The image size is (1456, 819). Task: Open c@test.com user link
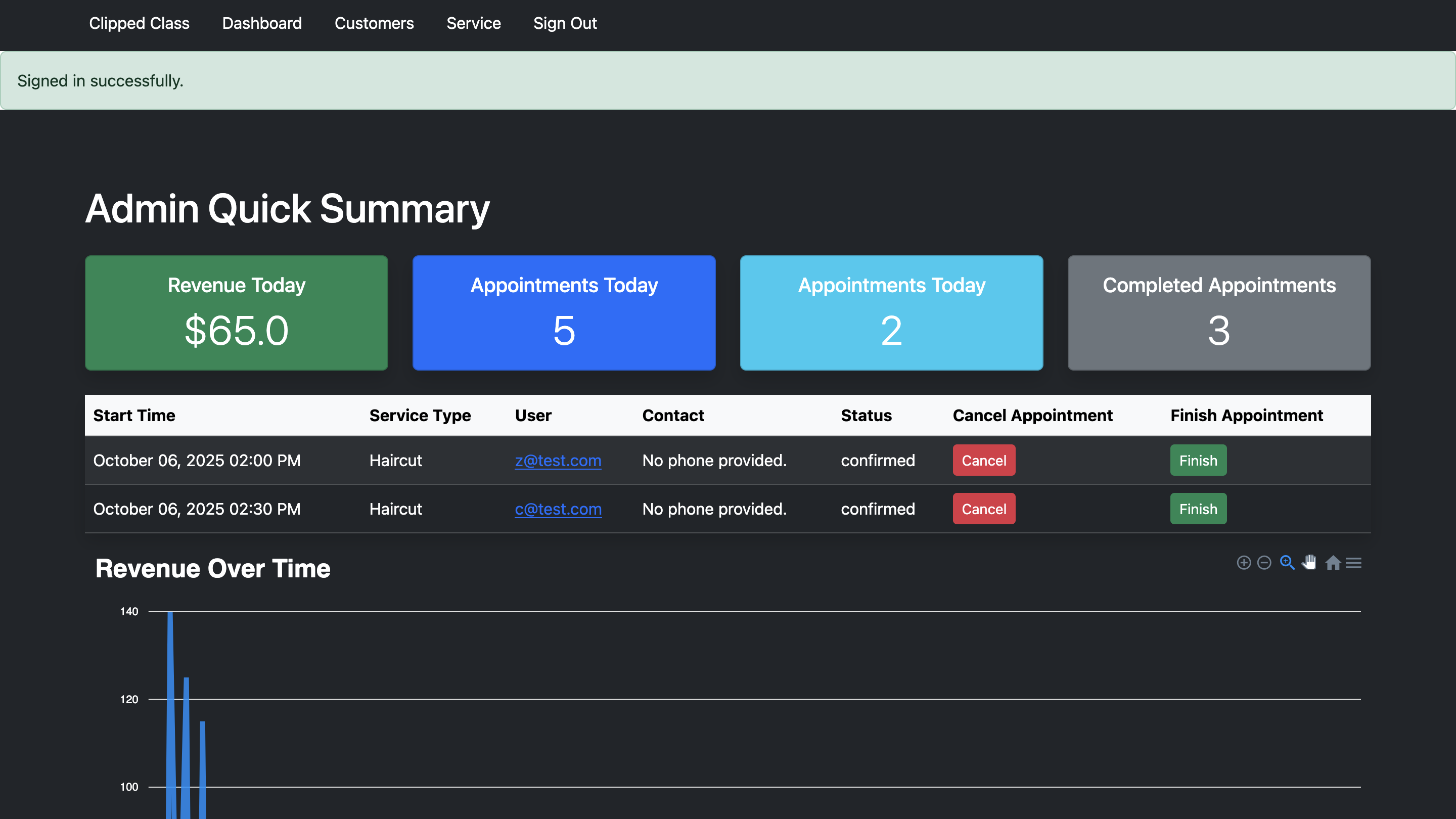(x=557, y=509)
